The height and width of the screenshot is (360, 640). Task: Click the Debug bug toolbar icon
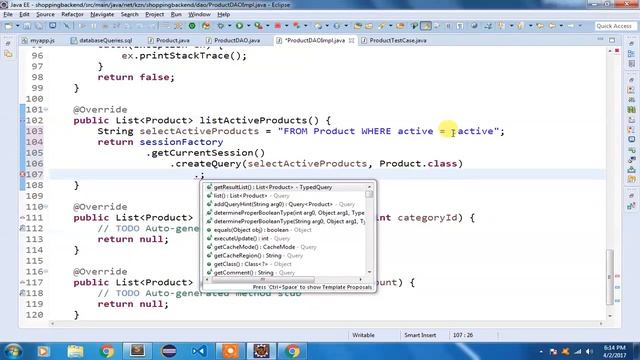tap(220, 26)
